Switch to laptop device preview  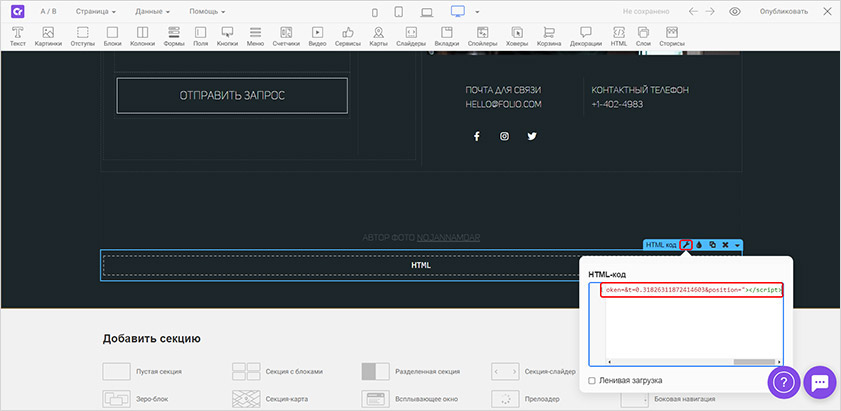pos(427,12)
